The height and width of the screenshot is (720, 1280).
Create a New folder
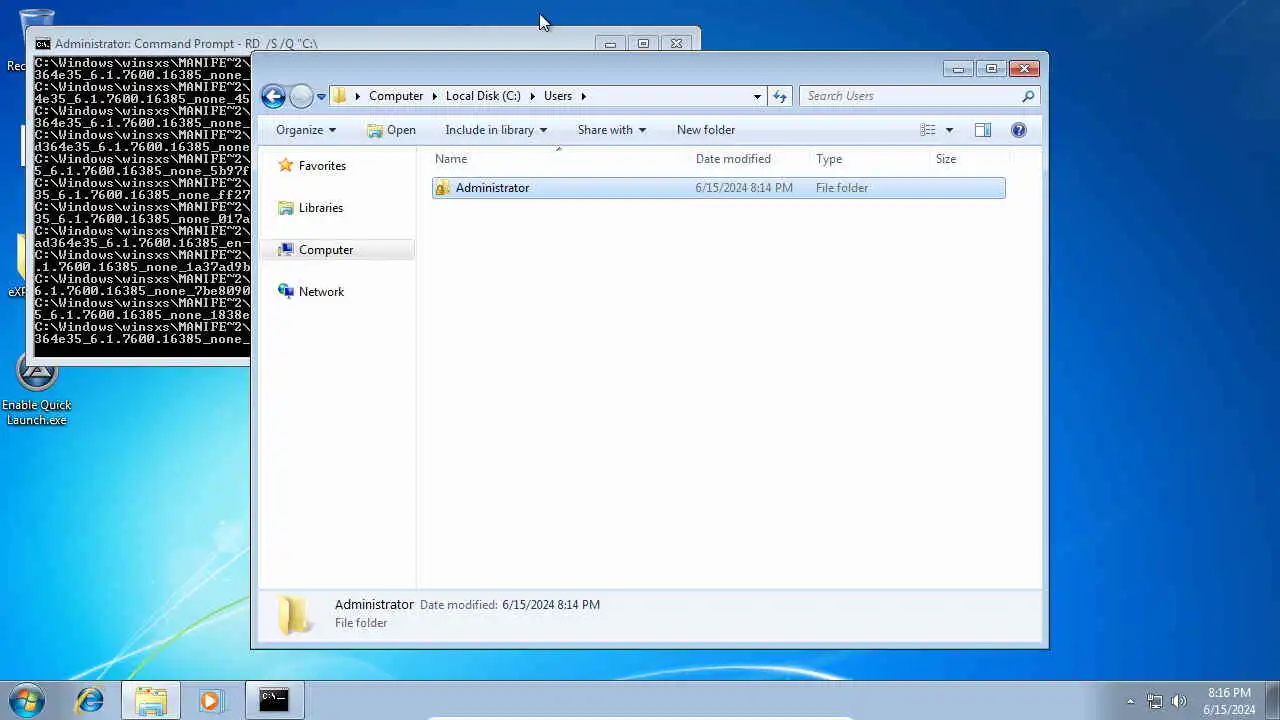[706, 130]
